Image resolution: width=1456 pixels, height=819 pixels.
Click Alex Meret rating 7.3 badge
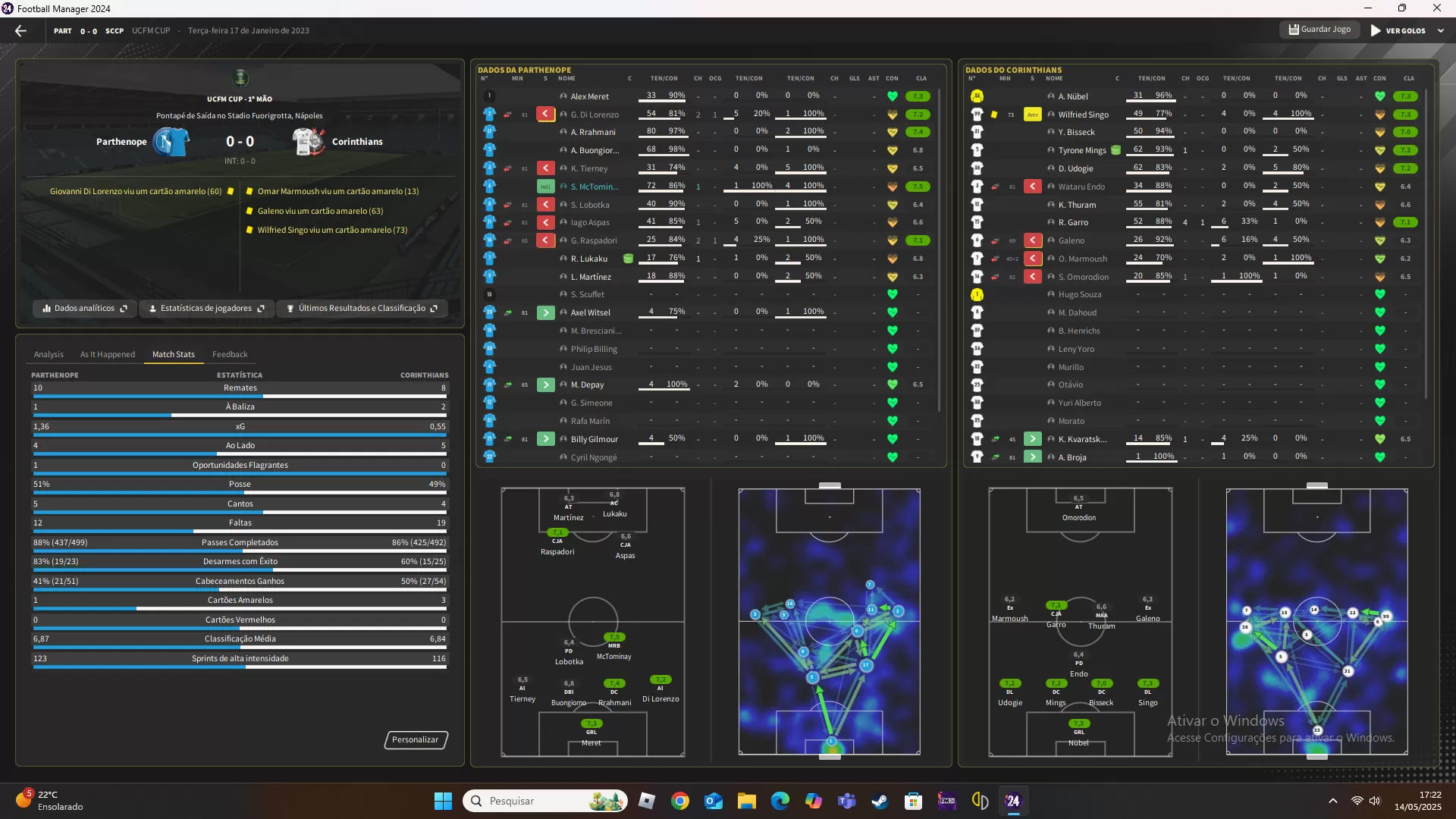(x=918, y=96)
